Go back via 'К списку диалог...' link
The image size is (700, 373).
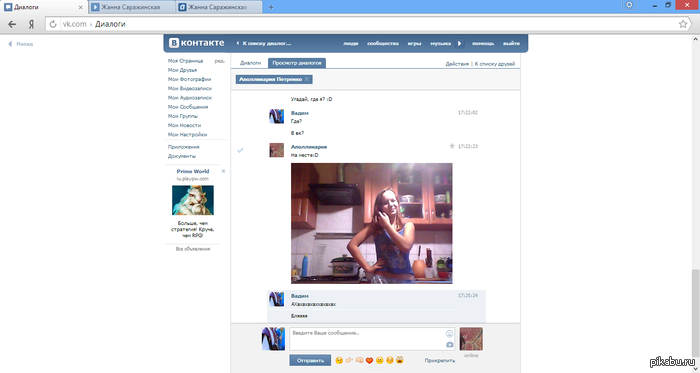[263, 43]
